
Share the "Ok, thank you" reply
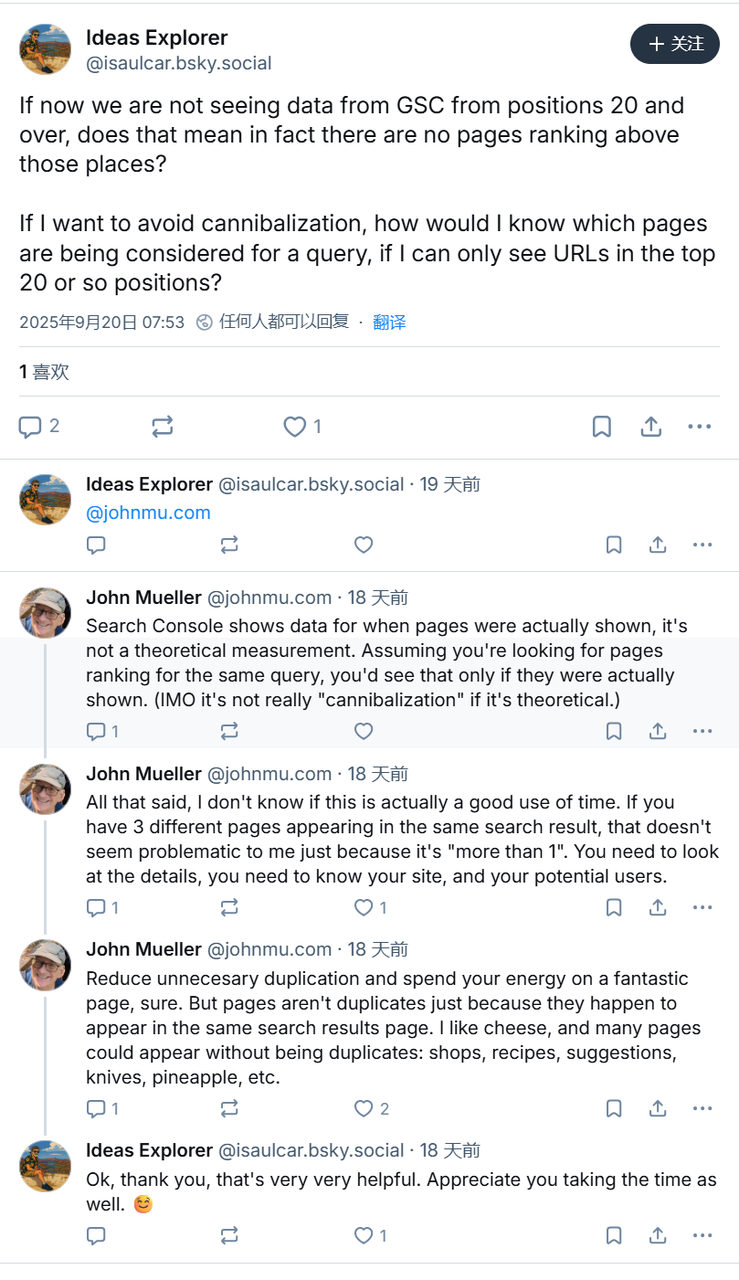(x=658, y=1236)
